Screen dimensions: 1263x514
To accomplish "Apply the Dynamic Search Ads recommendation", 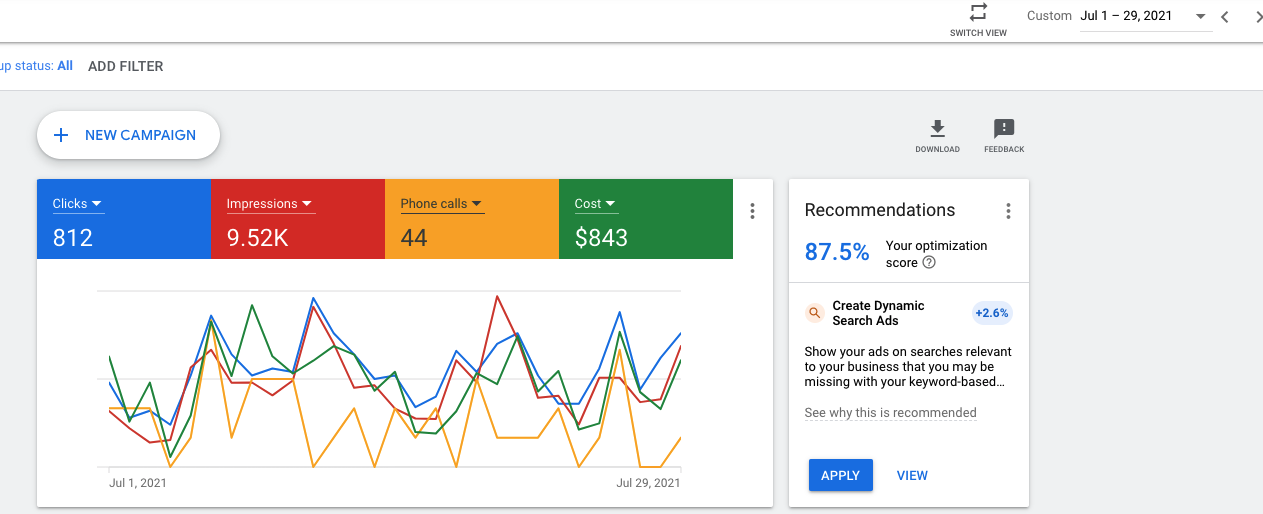I will tap(840, 475).
